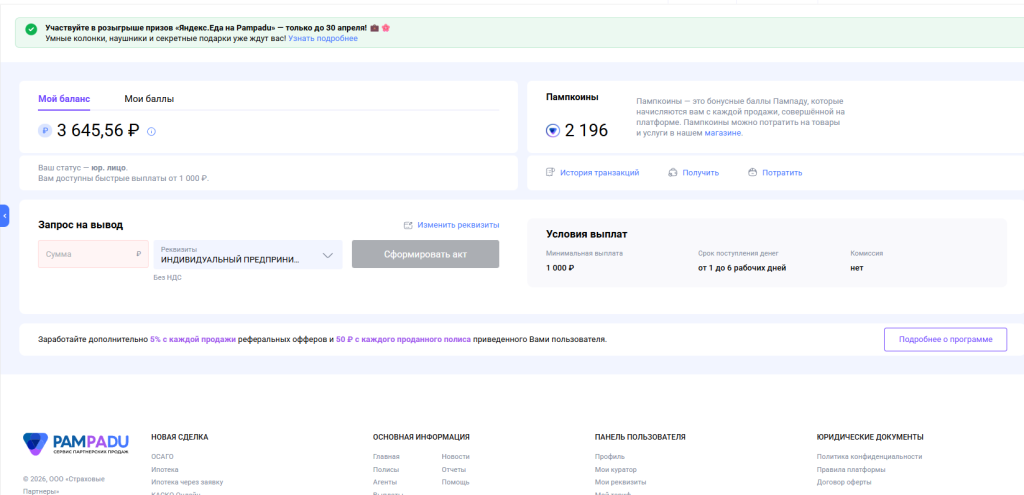Open the ОСАГО footer link
The image size is (1024, 495).
point(163,456)
